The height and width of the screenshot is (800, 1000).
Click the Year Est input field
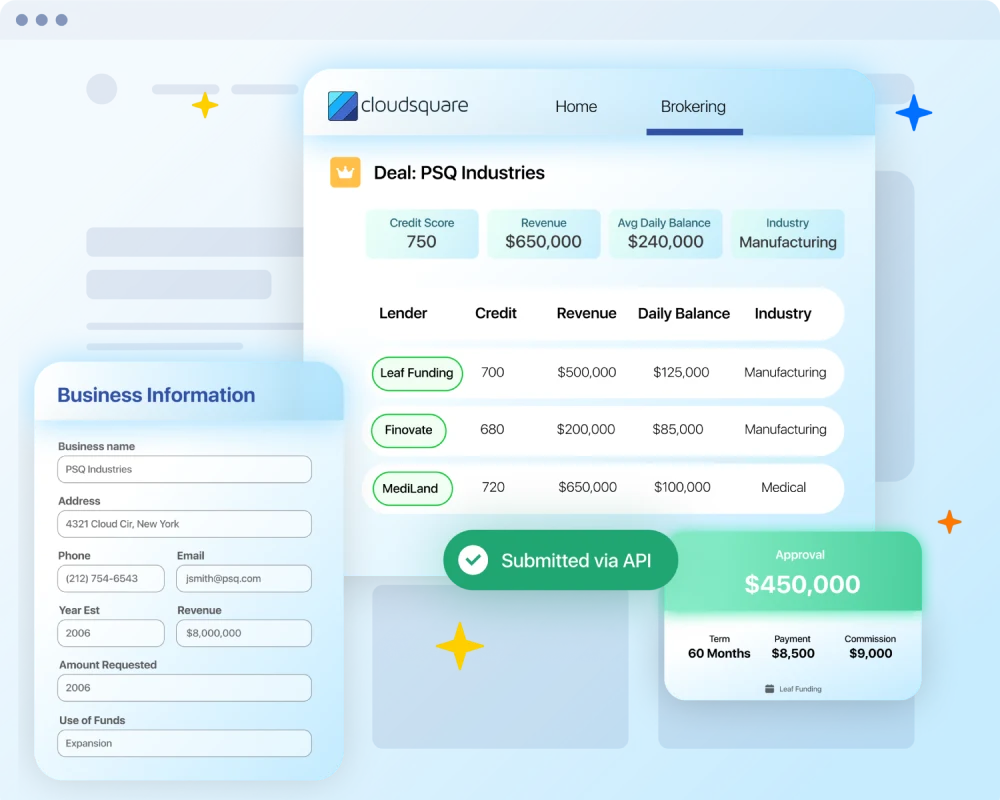click(x=111, y=633)
